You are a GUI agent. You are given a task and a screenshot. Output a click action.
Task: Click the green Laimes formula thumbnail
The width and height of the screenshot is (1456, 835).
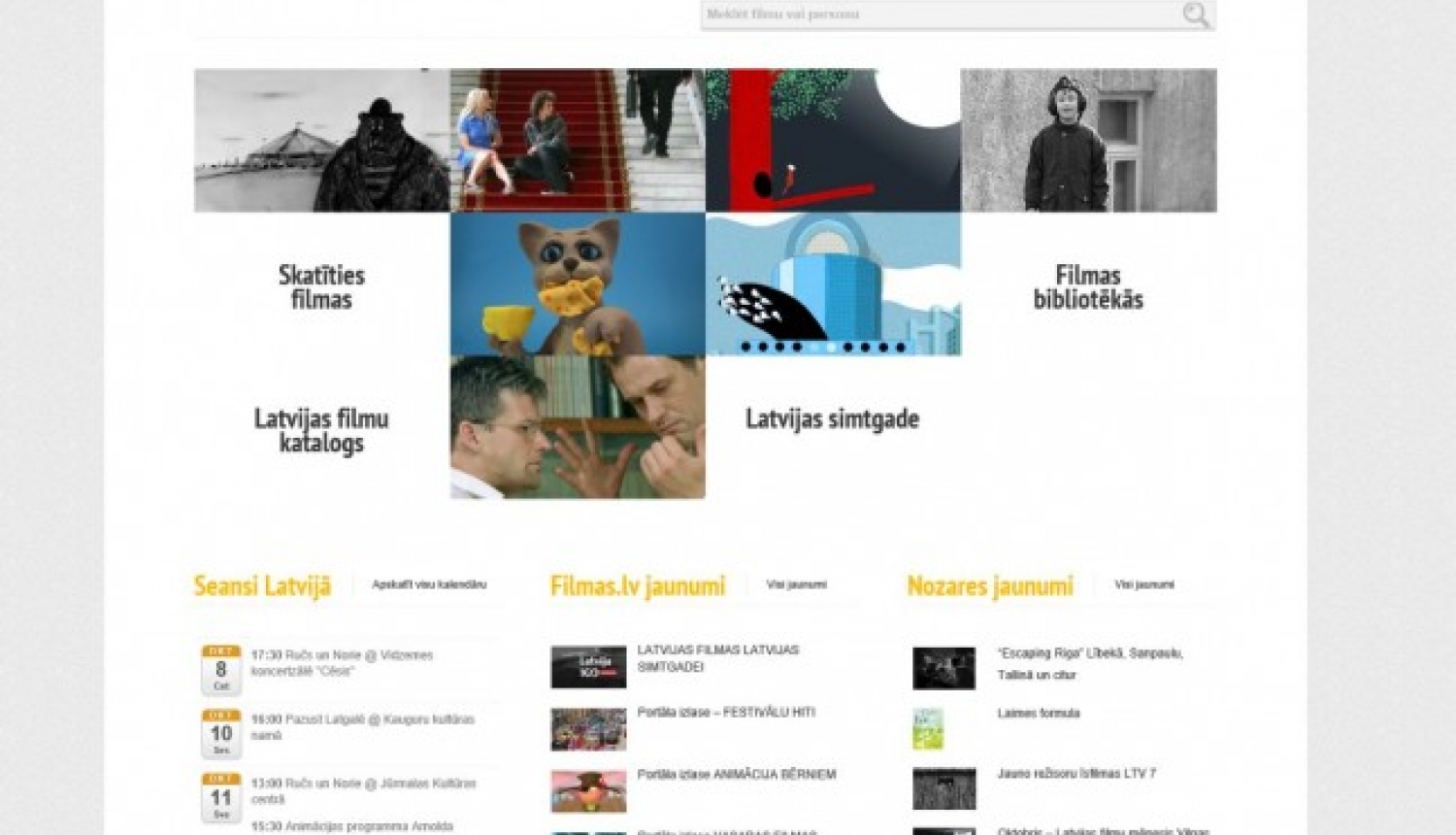coord(928,728)
